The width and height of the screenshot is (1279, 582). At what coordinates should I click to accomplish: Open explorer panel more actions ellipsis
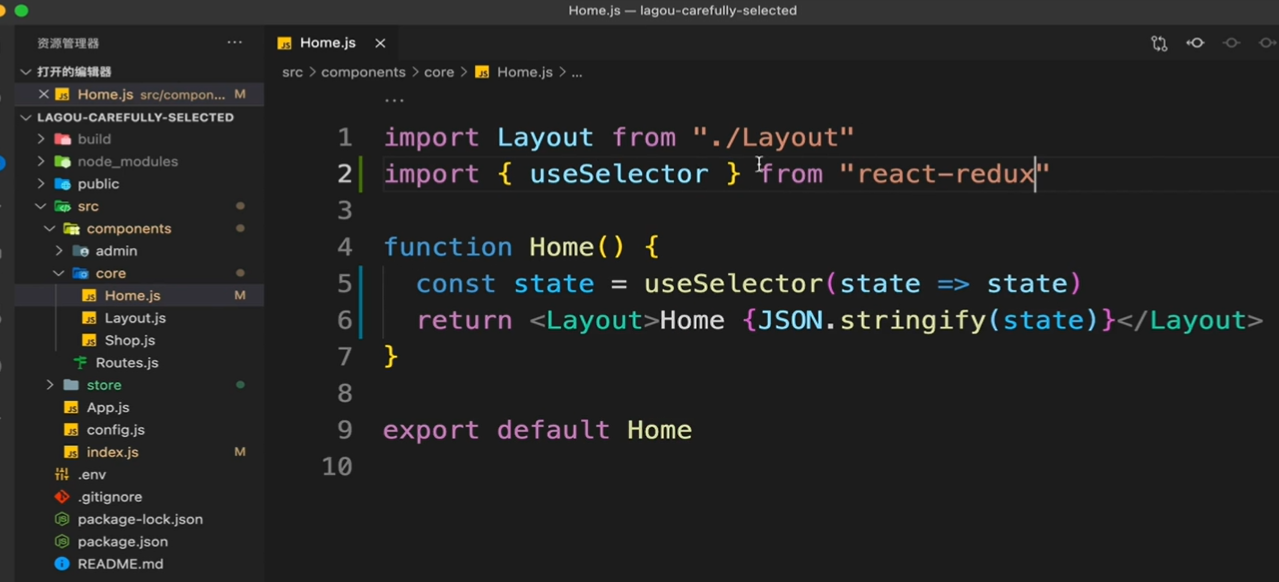tap(234, 42)
